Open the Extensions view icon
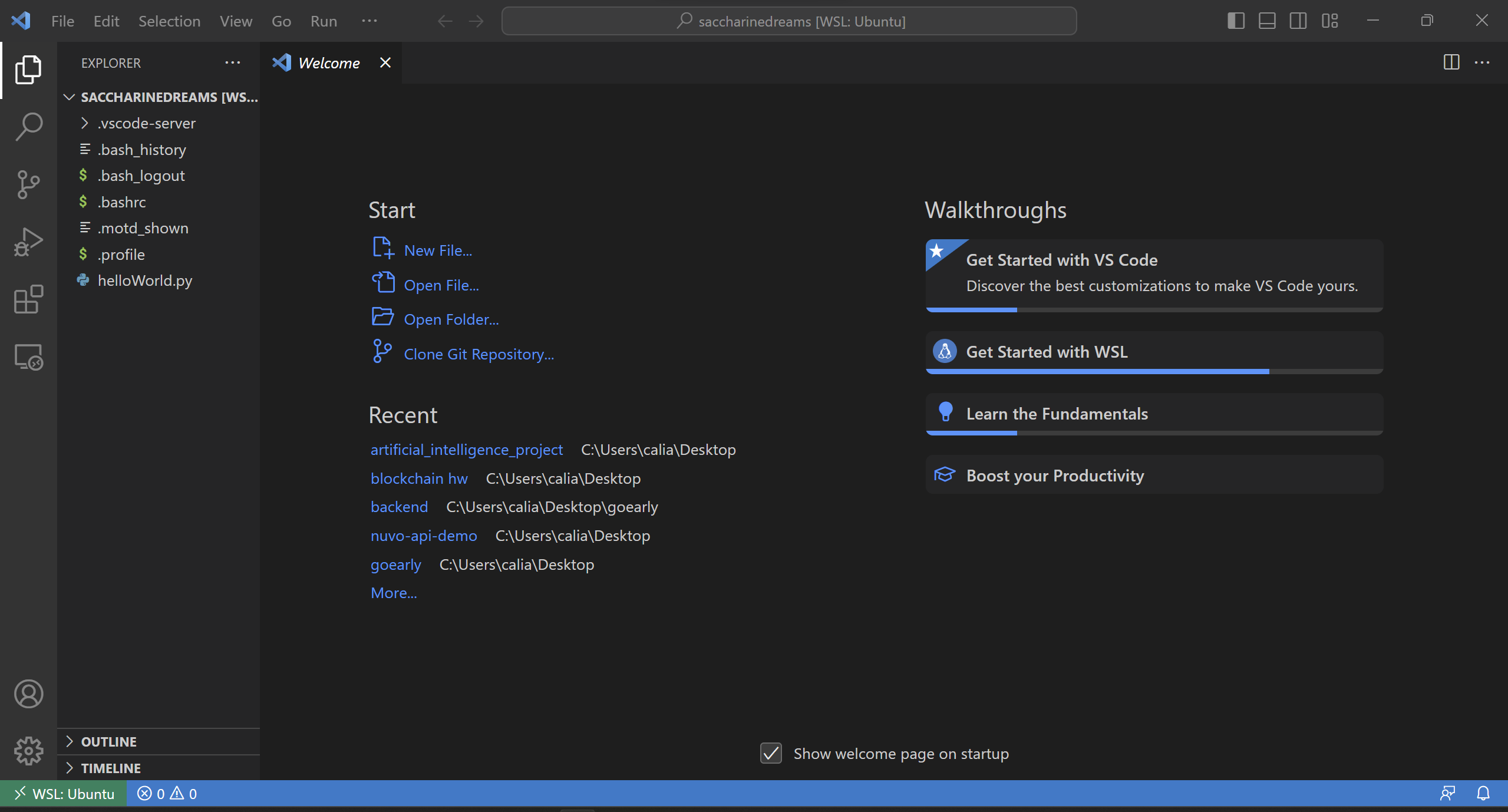This screenshot has height=812, width=1508. point(28,299)
